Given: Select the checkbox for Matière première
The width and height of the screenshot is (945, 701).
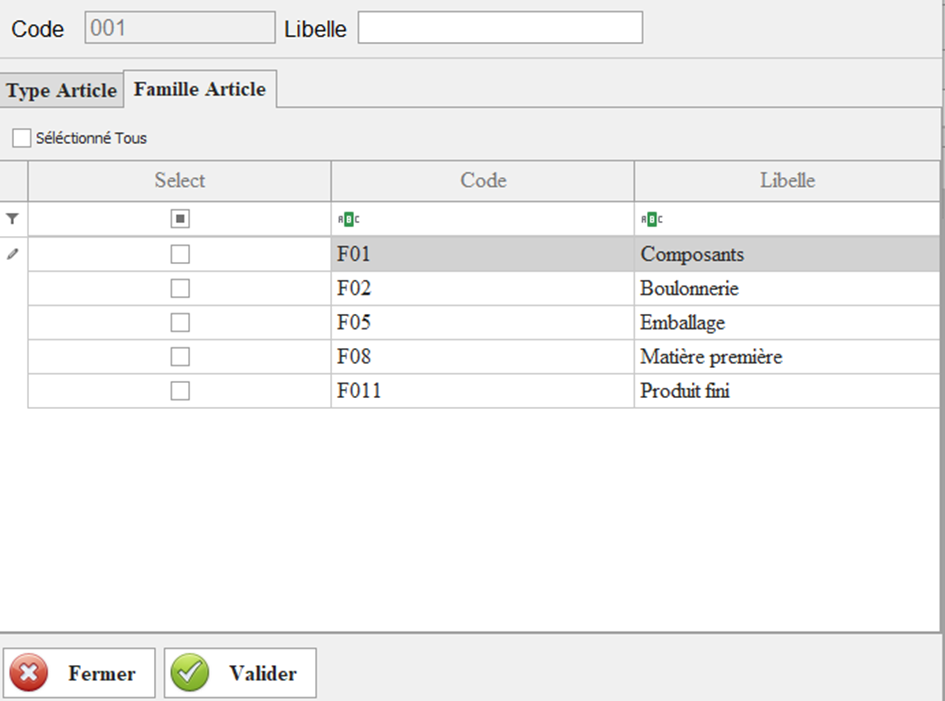Looking at the screenshot, I should [180, 357].
